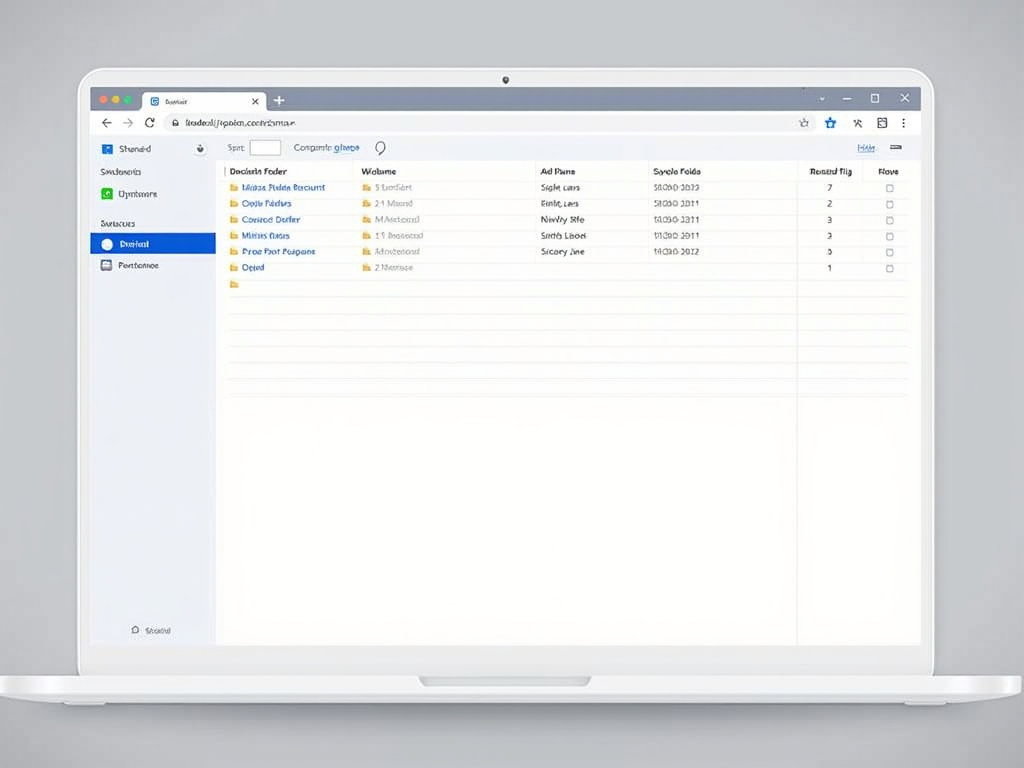The image size is (1024, 768).
Task: Open the blue extension icon in browser toolbar
Action: (830, 123)
